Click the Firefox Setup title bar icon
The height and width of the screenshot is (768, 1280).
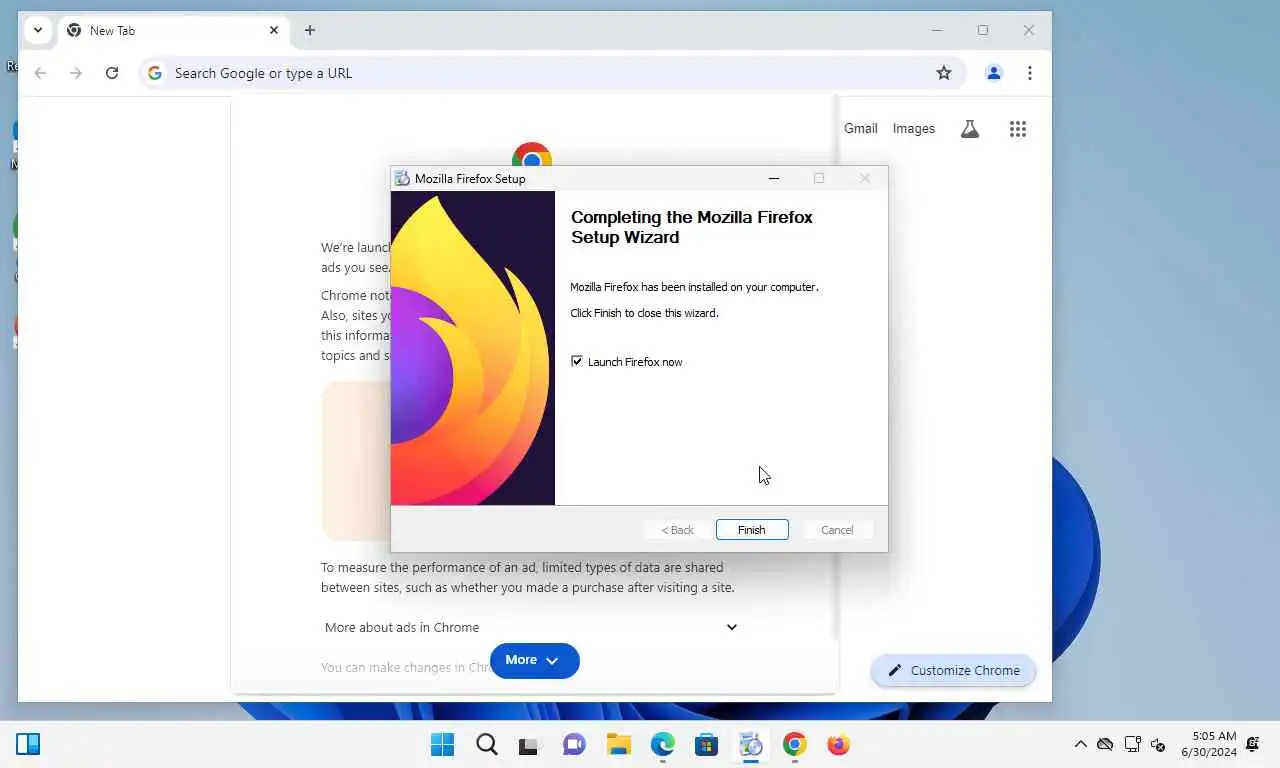(x=402, y=179)
